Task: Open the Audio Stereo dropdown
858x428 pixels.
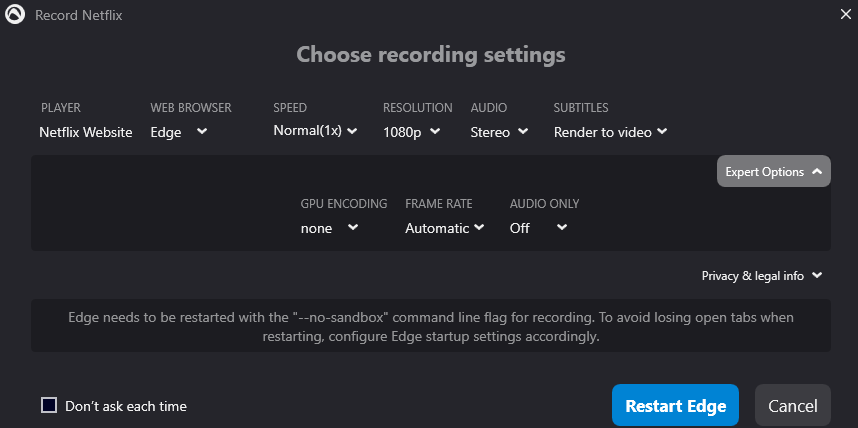Action: [499, 132]
